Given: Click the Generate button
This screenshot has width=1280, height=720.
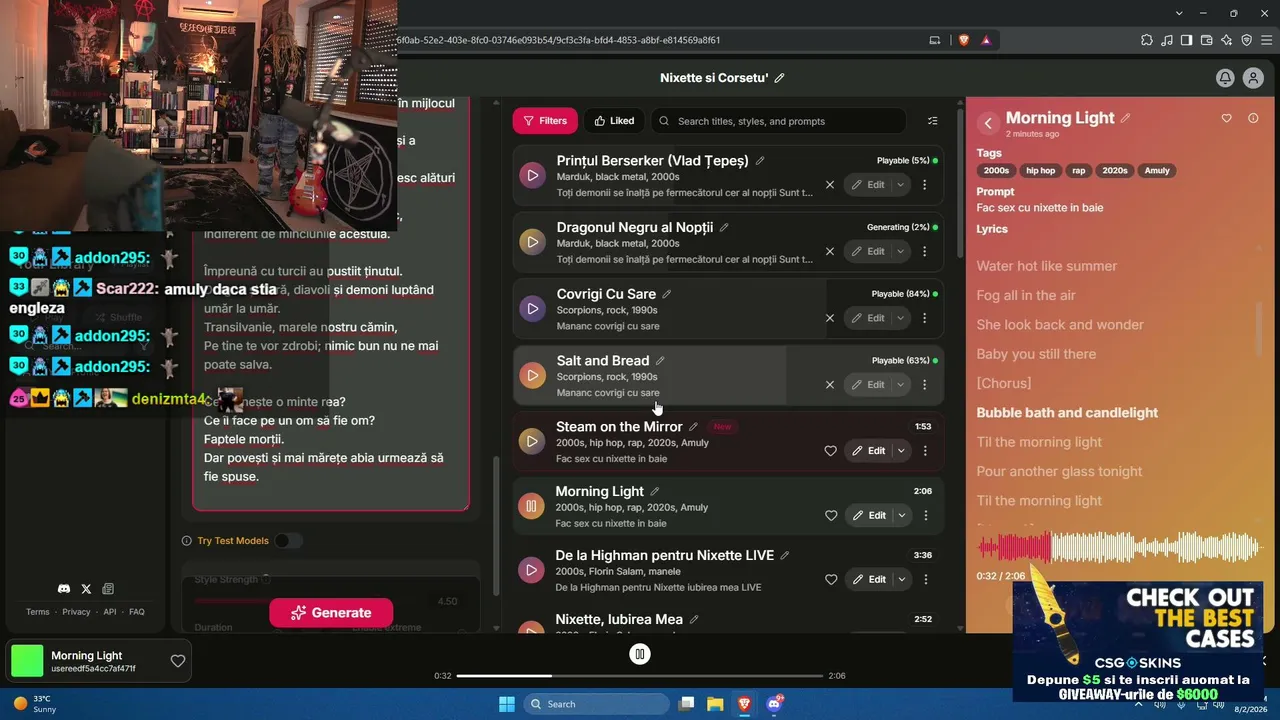Looking at the screenshot, I should pos(331,613).
